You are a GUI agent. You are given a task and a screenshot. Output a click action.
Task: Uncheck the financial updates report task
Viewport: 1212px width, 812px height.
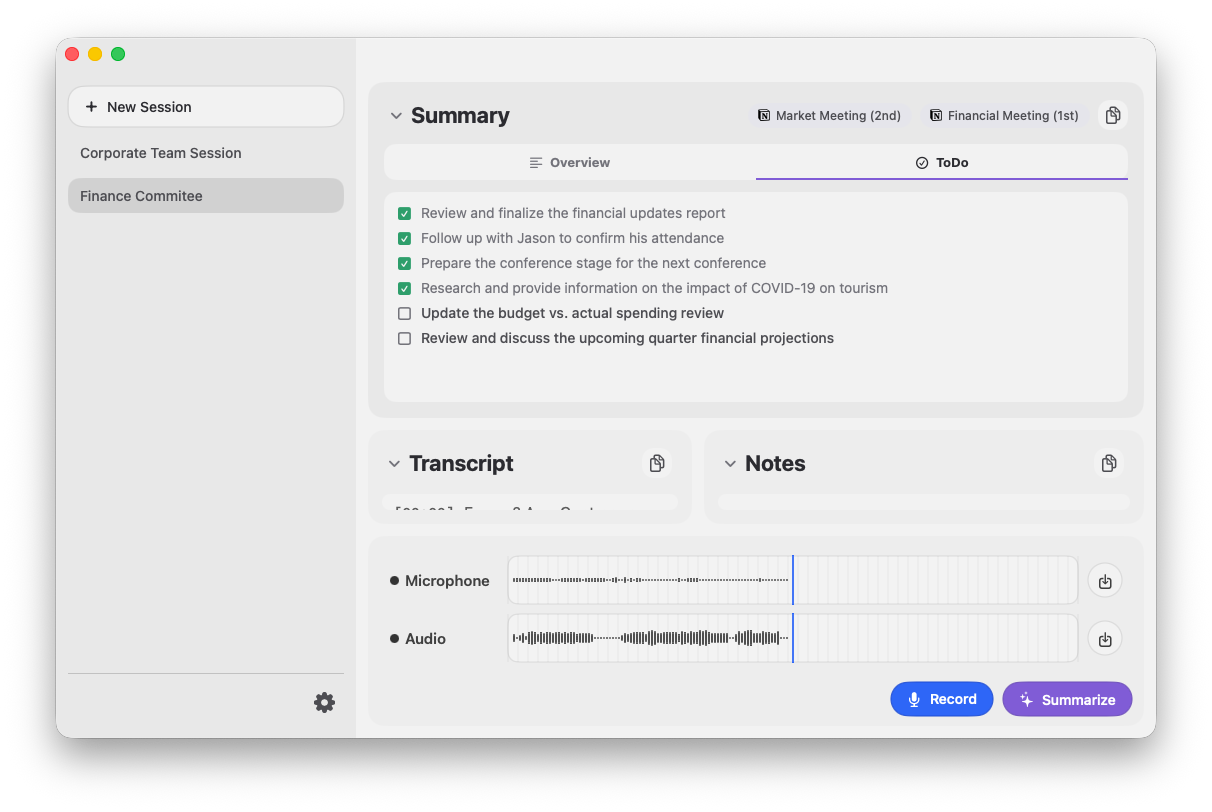pos(404,213)
